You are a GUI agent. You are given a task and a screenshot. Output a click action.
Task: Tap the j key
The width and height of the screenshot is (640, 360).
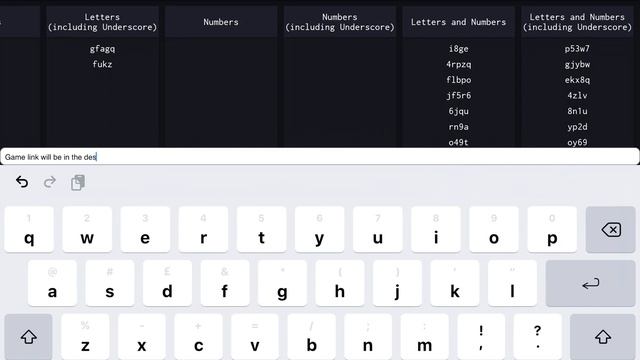(x=397, y=283)
